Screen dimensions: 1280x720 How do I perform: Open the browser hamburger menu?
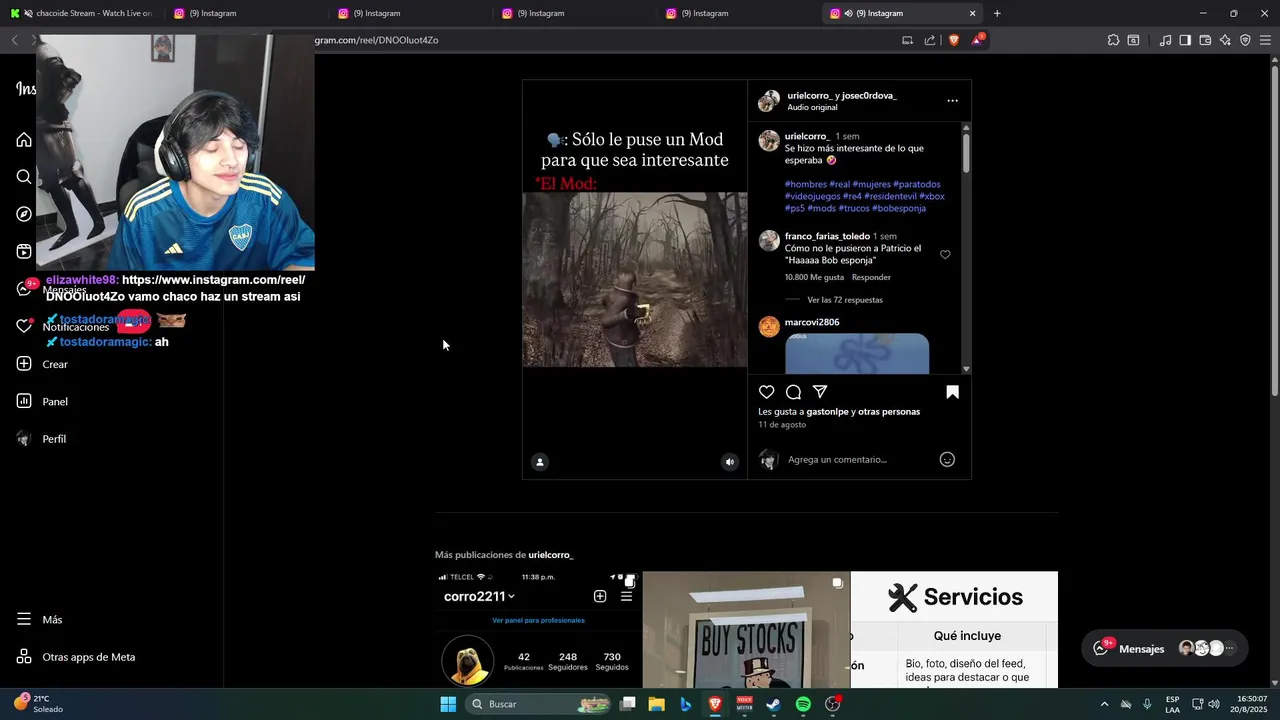click(x=1266, y=40)
